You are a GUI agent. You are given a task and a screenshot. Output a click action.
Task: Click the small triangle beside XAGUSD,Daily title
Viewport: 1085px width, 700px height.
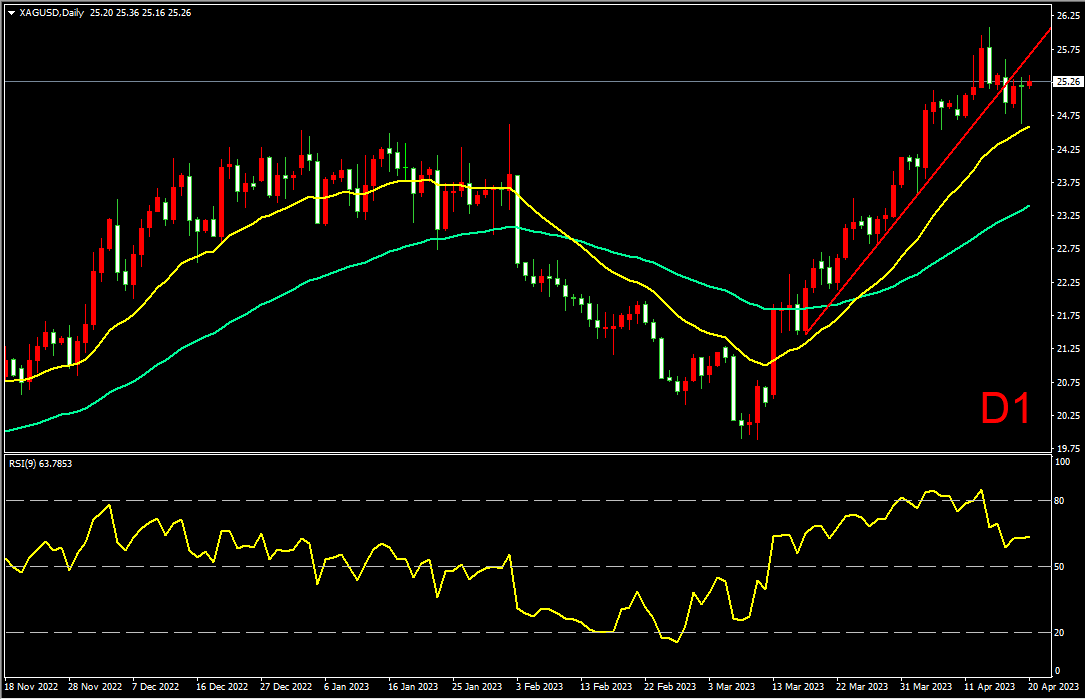coord(12,13)
